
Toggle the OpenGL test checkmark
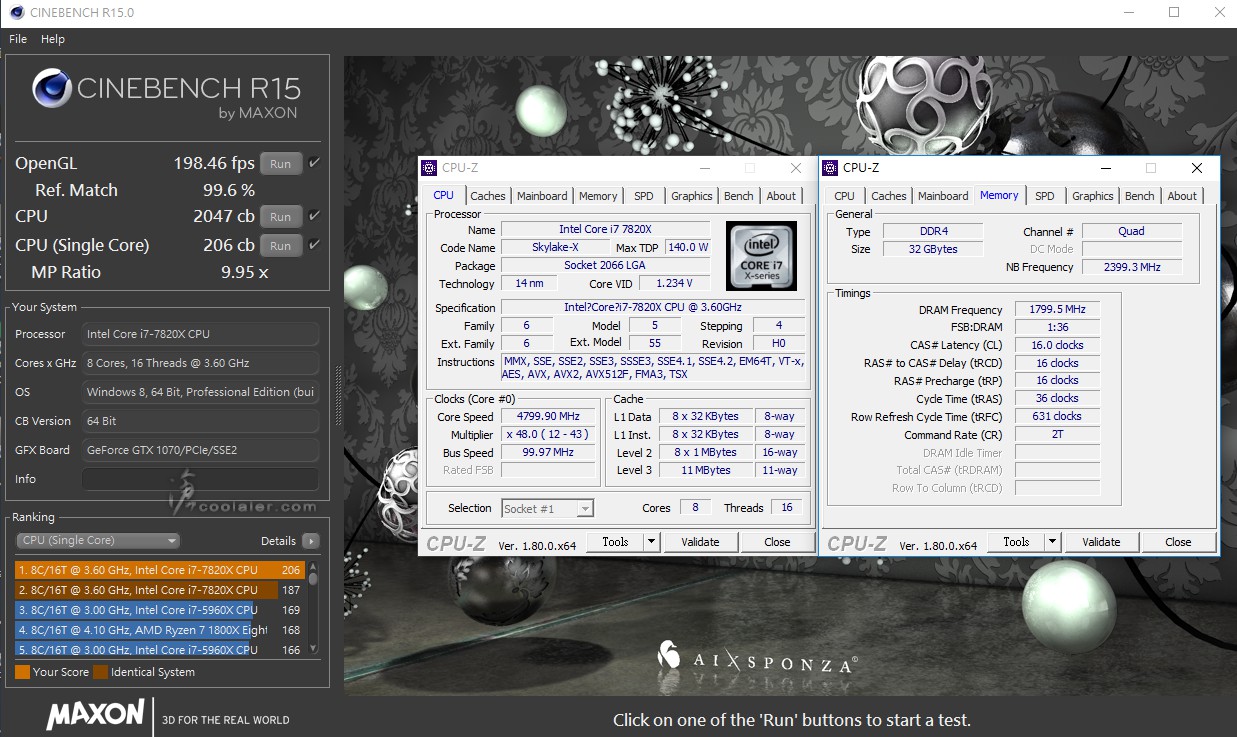[315, 163]
